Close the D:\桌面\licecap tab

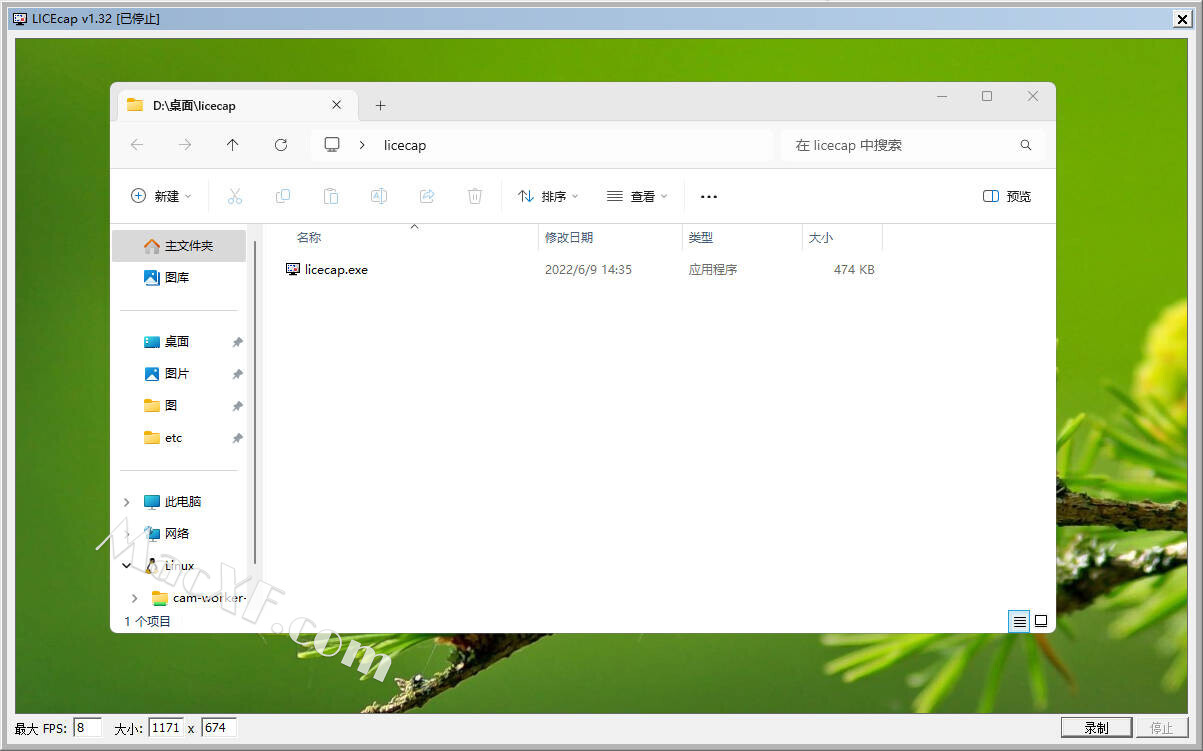336,105
